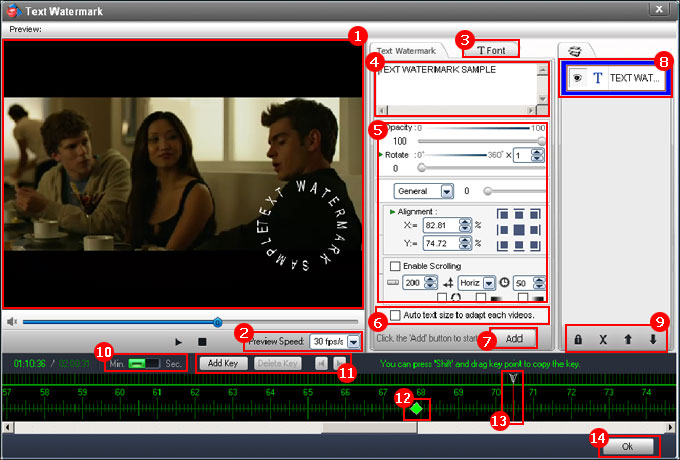Click into the watermark text box

456,85
